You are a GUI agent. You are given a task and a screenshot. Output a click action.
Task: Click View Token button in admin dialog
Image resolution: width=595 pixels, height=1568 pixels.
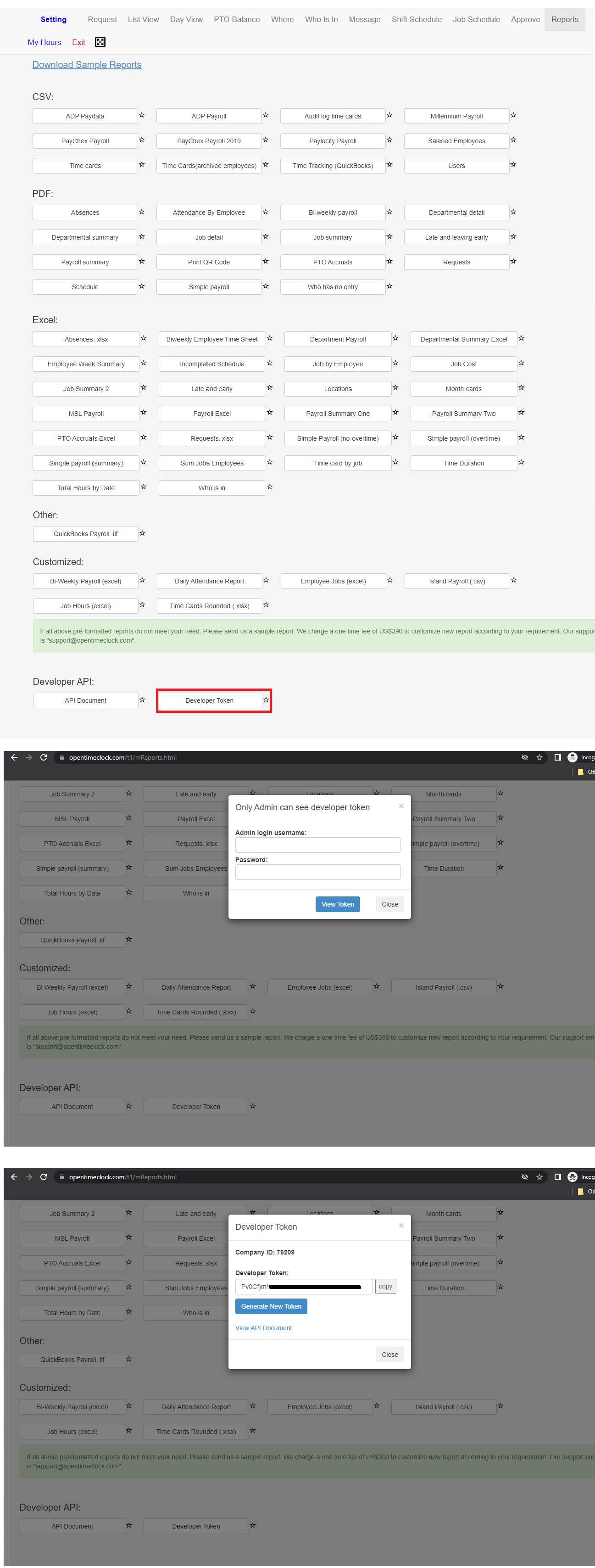[338, 904]
